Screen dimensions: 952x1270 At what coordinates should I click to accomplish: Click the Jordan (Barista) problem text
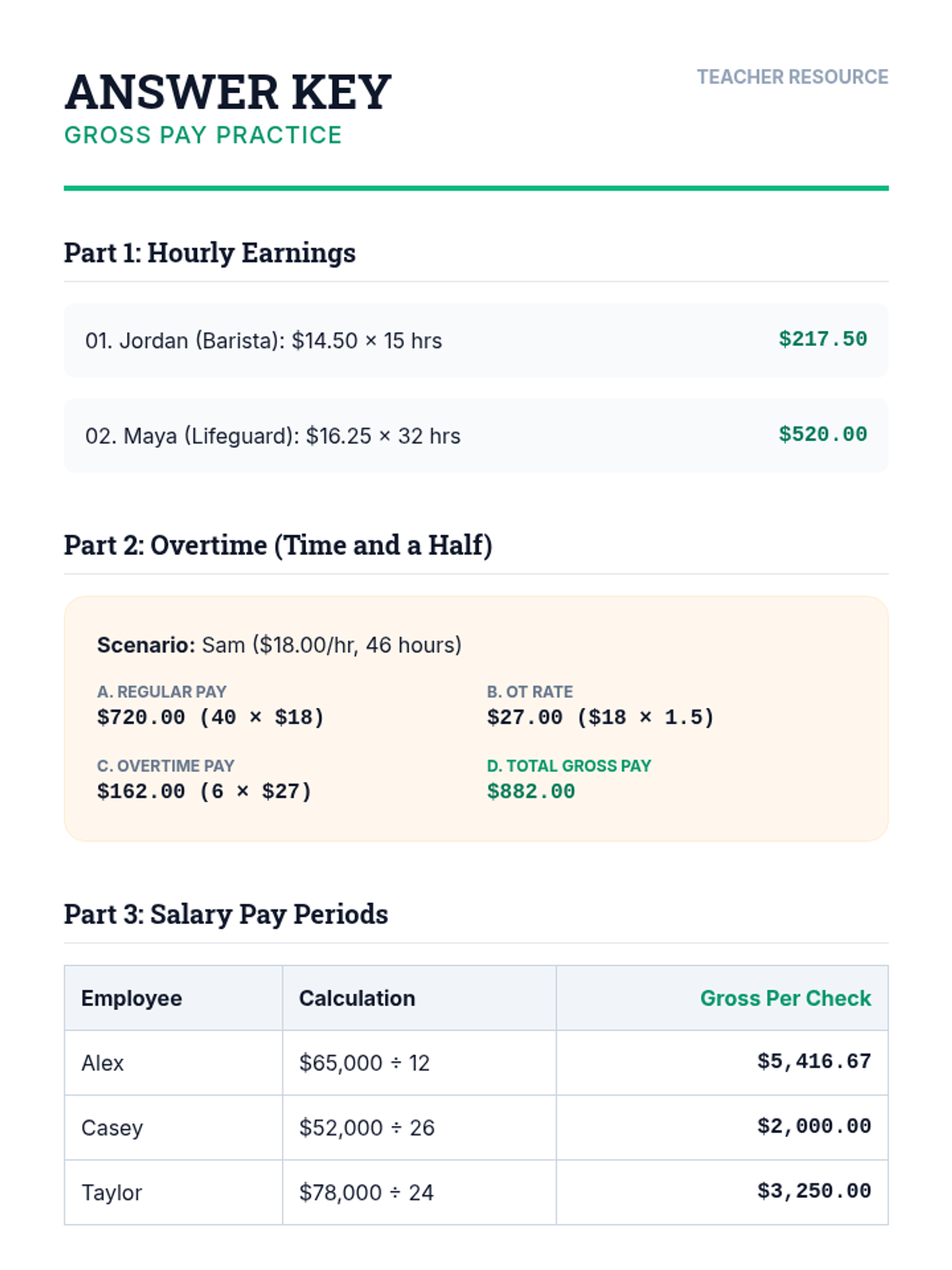(263, 341)
